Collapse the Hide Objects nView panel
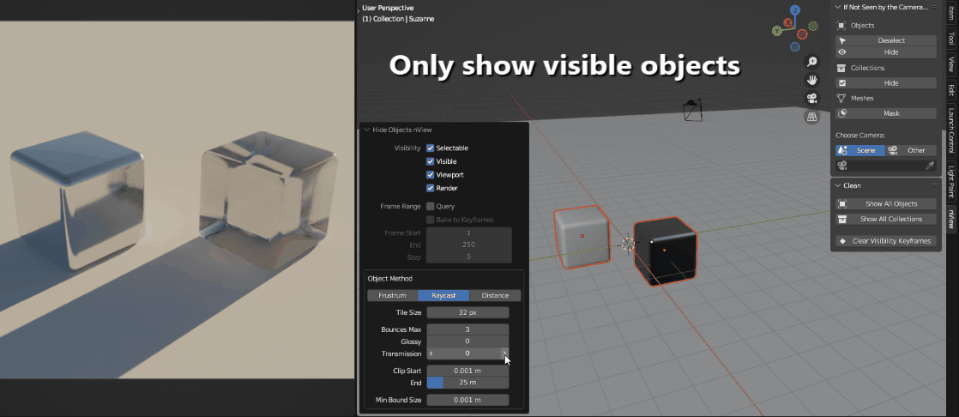This screenshot has width=959, height=417. [367, 129]
